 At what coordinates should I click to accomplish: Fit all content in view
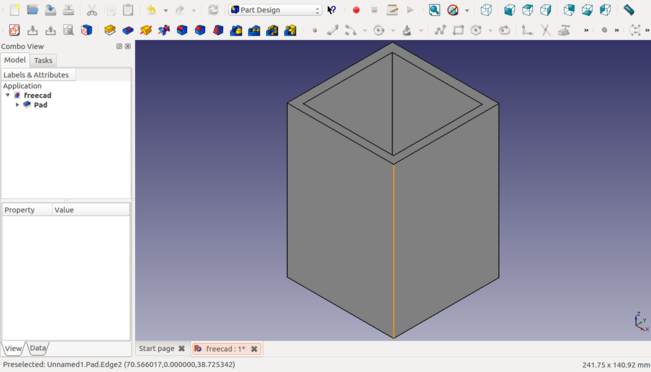click(434, 10)
